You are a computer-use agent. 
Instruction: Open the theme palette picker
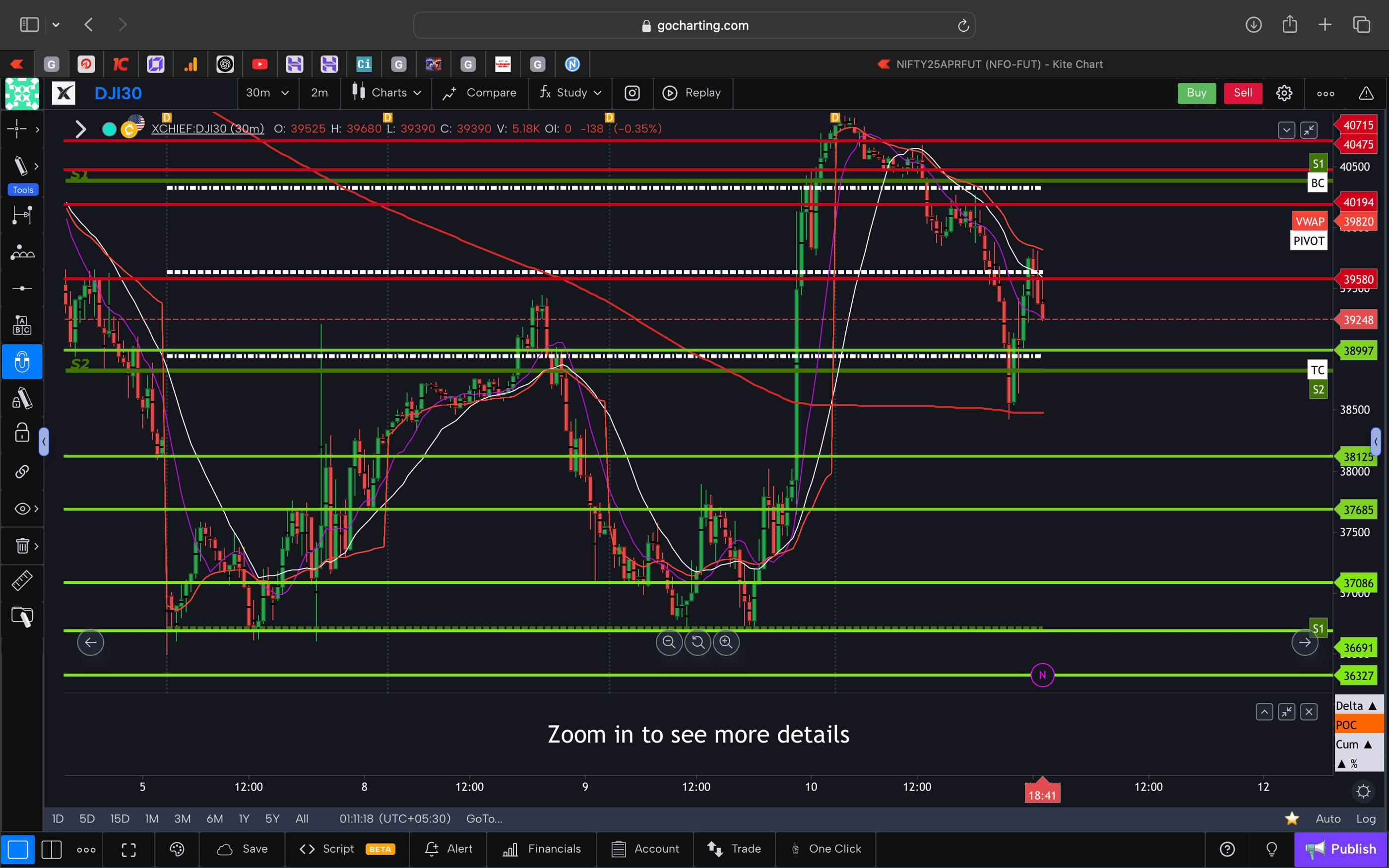pyautogui.click(x=177, y=849)
